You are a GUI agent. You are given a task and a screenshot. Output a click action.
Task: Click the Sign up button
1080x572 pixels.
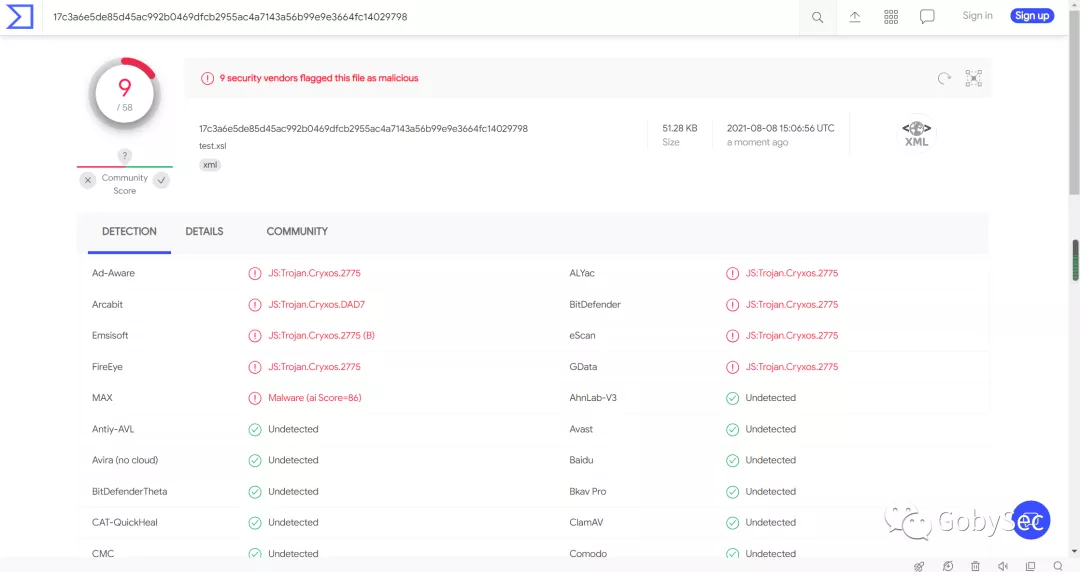click(x=1032, y=15)
